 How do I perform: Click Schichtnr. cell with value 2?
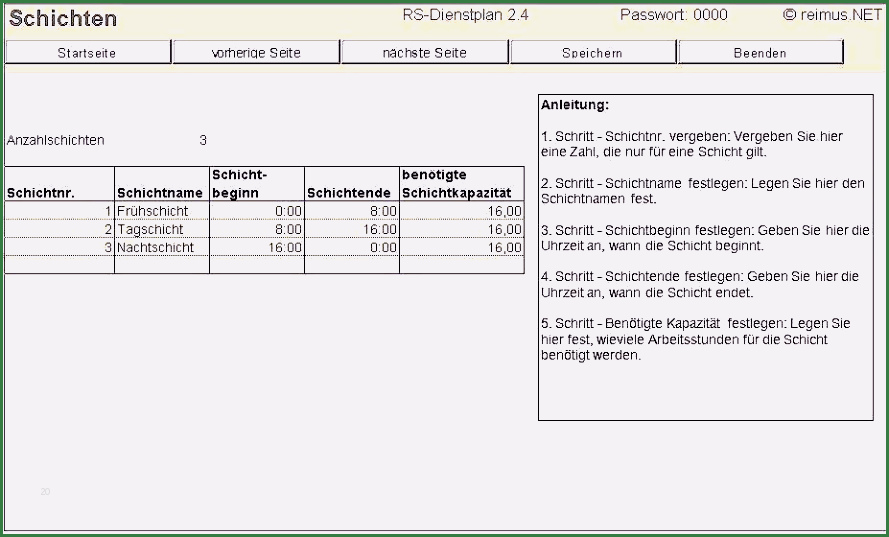point(60,229)
